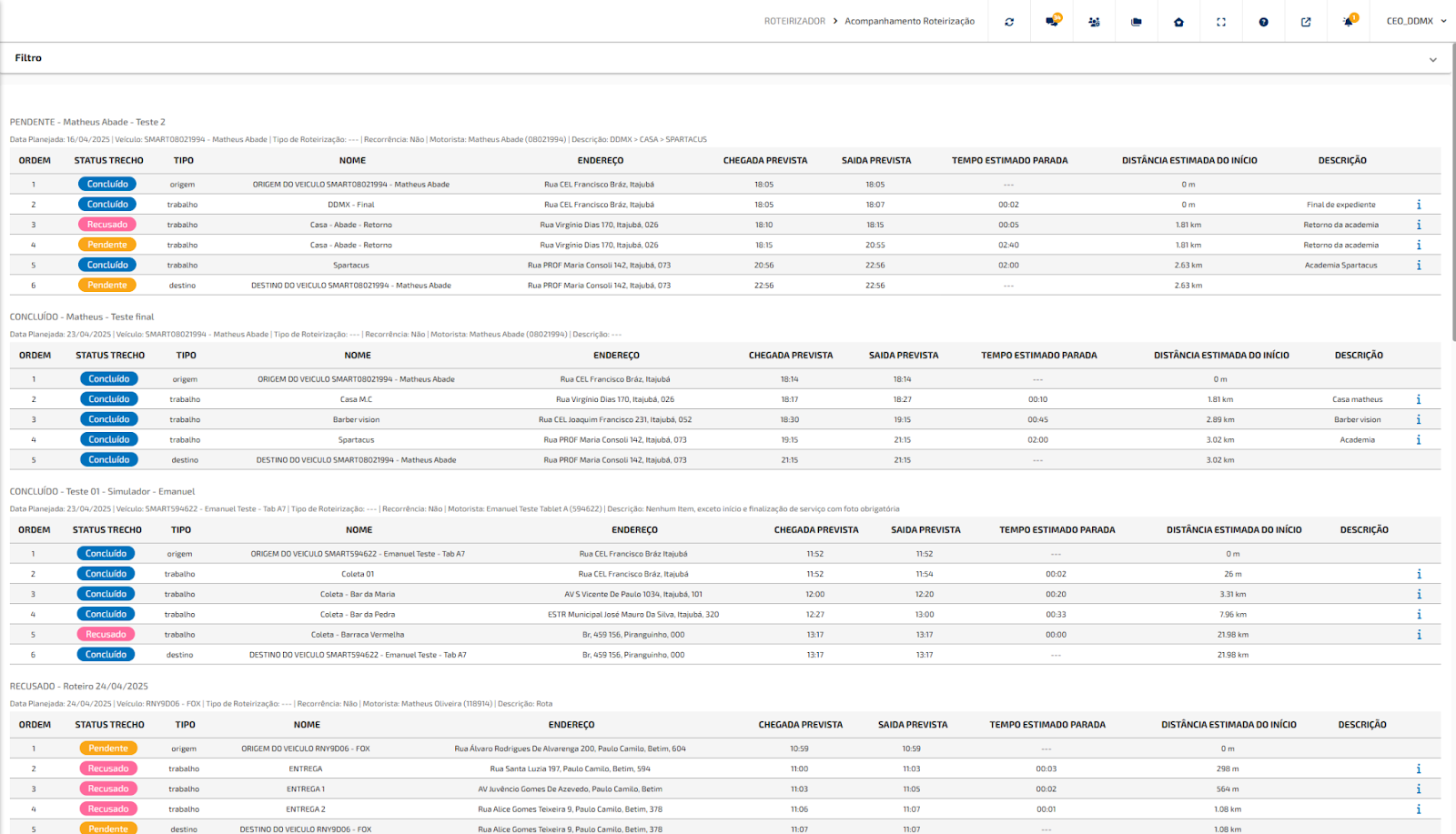This screenshot has width=1456, height=834.
Task: Open the notifications bell icon
Action: [1349, 21]
